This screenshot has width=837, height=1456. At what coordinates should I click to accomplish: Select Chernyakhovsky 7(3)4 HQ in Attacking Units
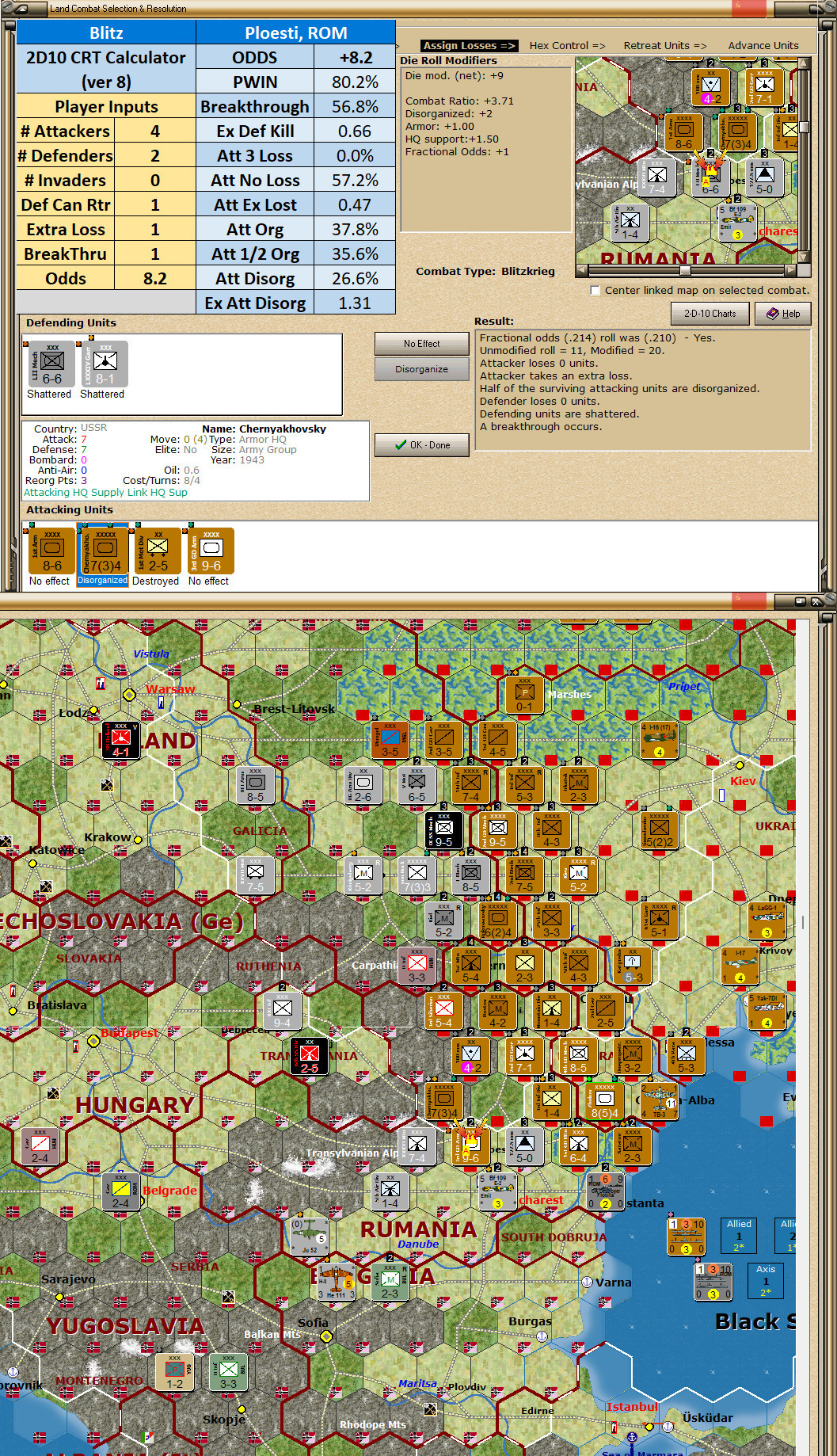coord(105,551)
